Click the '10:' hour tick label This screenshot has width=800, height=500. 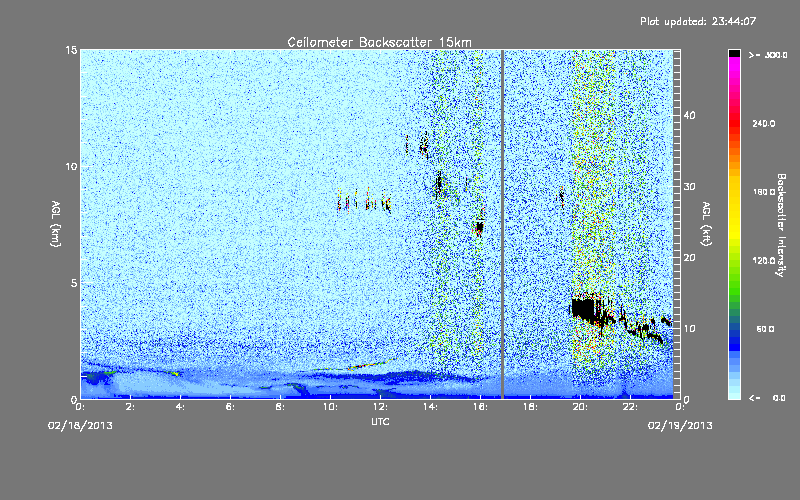[330, 407]
